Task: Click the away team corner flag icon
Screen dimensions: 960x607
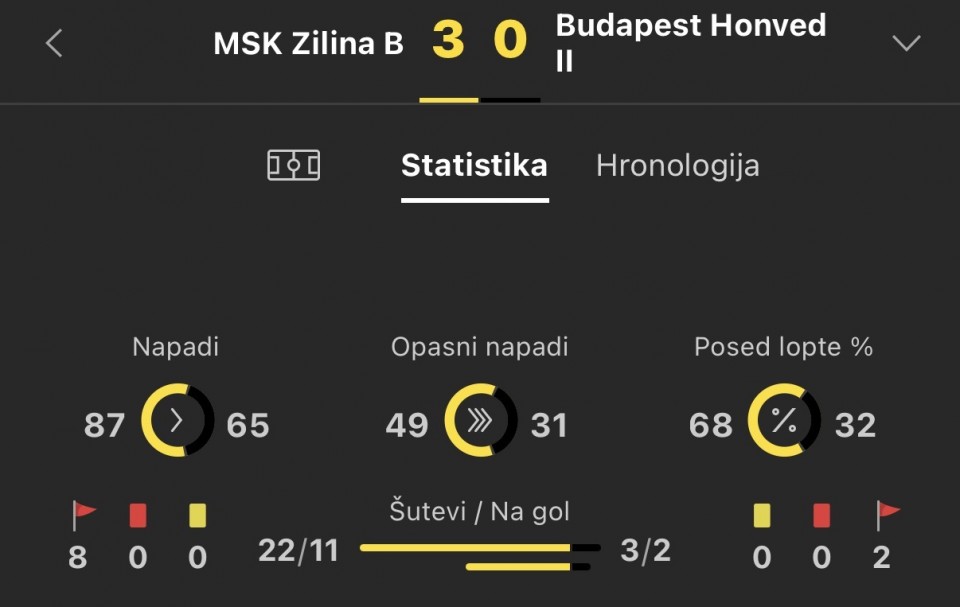Action: tap(886, 515)
